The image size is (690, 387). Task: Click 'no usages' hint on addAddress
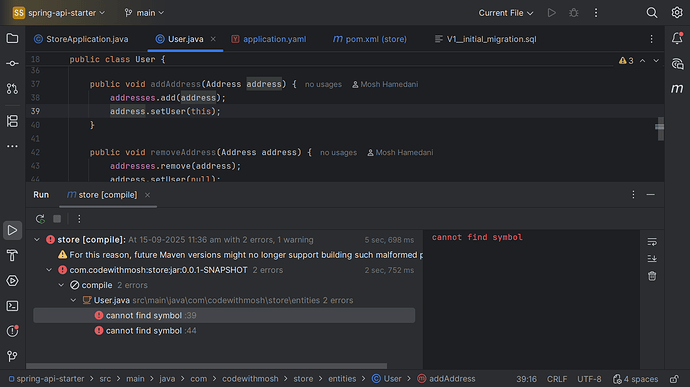pos(323,84)
